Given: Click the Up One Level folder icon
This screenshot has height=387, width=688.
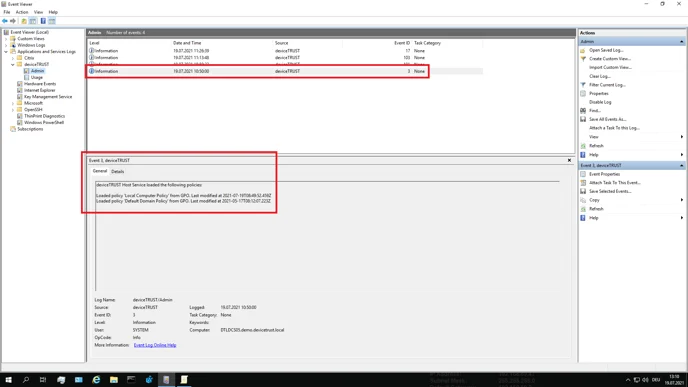Looking at the screenshot, I should click(24, 21).
